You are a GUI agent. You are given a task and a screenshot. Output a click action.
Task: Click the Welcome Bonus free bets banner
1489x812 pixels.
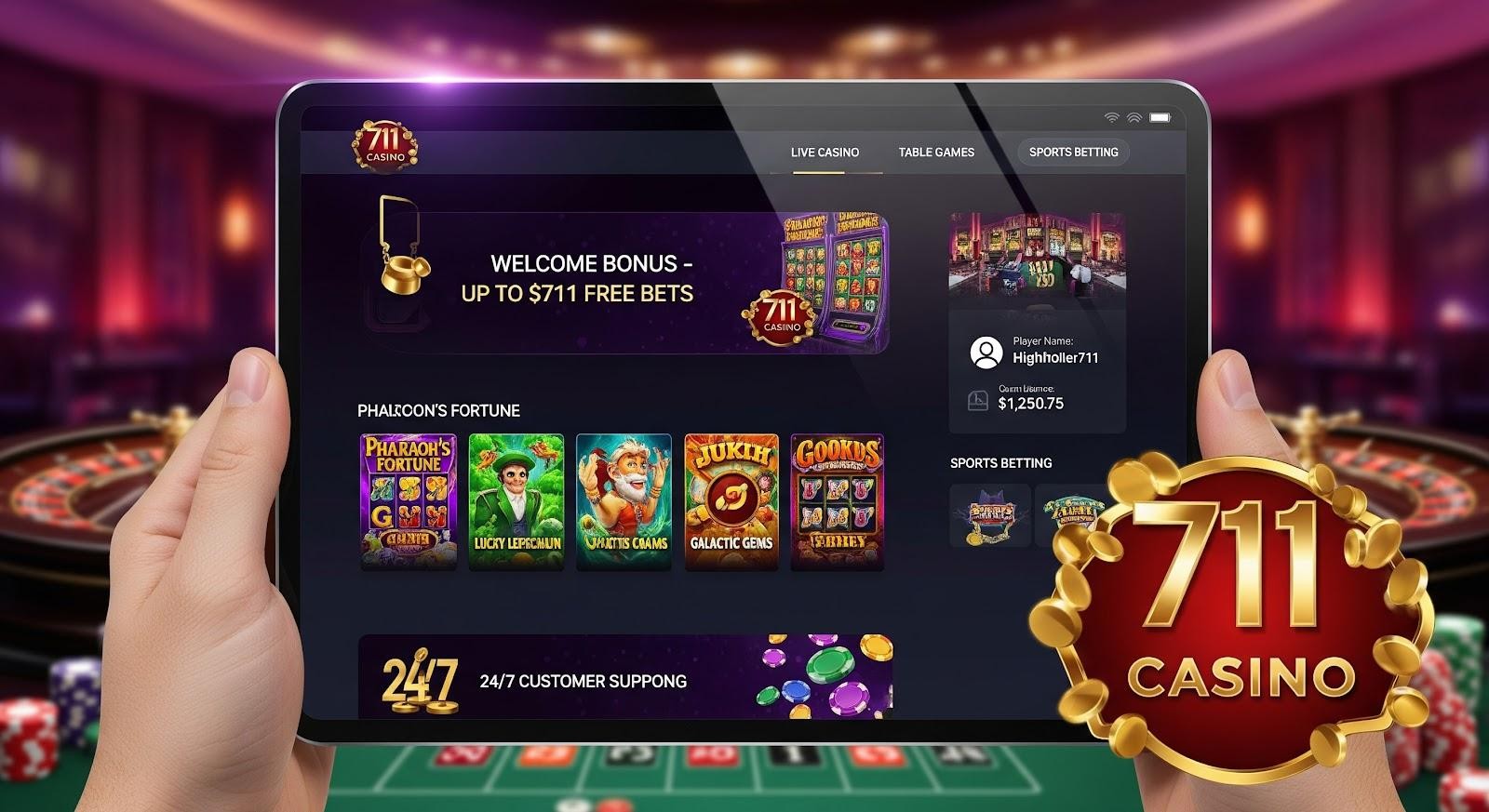point(626,283)
